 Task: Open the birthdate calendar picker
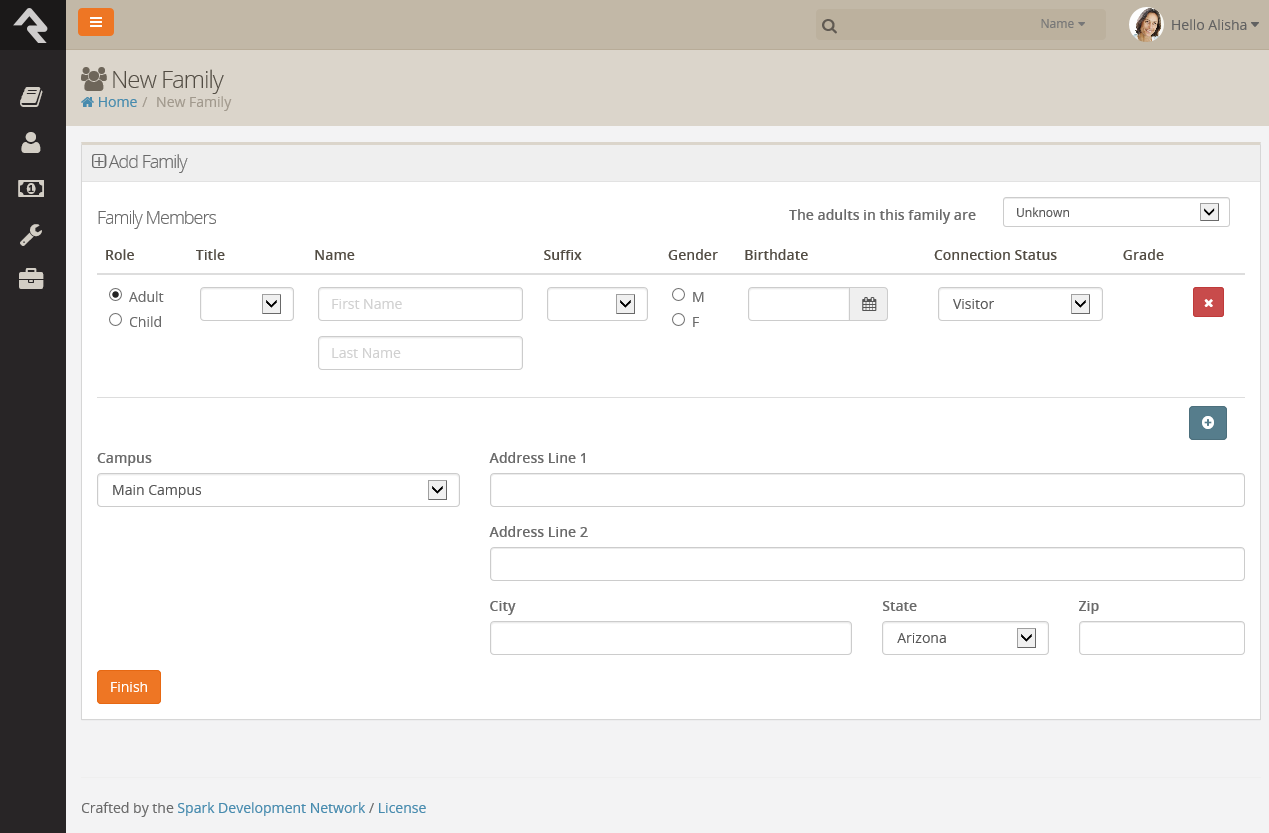pyautogui.click(x=869, y=304)
